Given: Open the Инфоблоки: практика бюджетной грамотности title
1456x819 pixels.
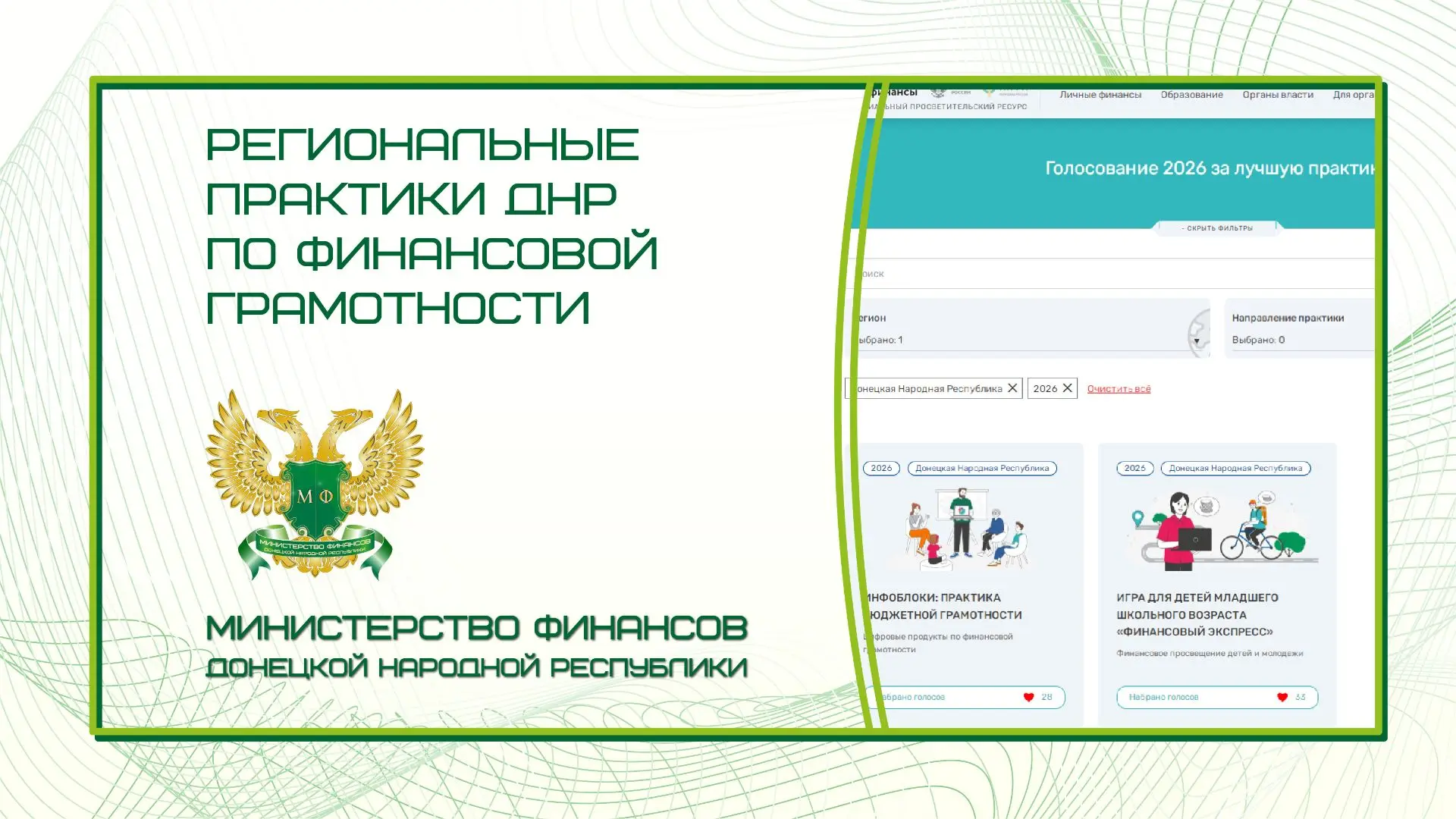Looking at the screenshot, I should pos(943,607).
